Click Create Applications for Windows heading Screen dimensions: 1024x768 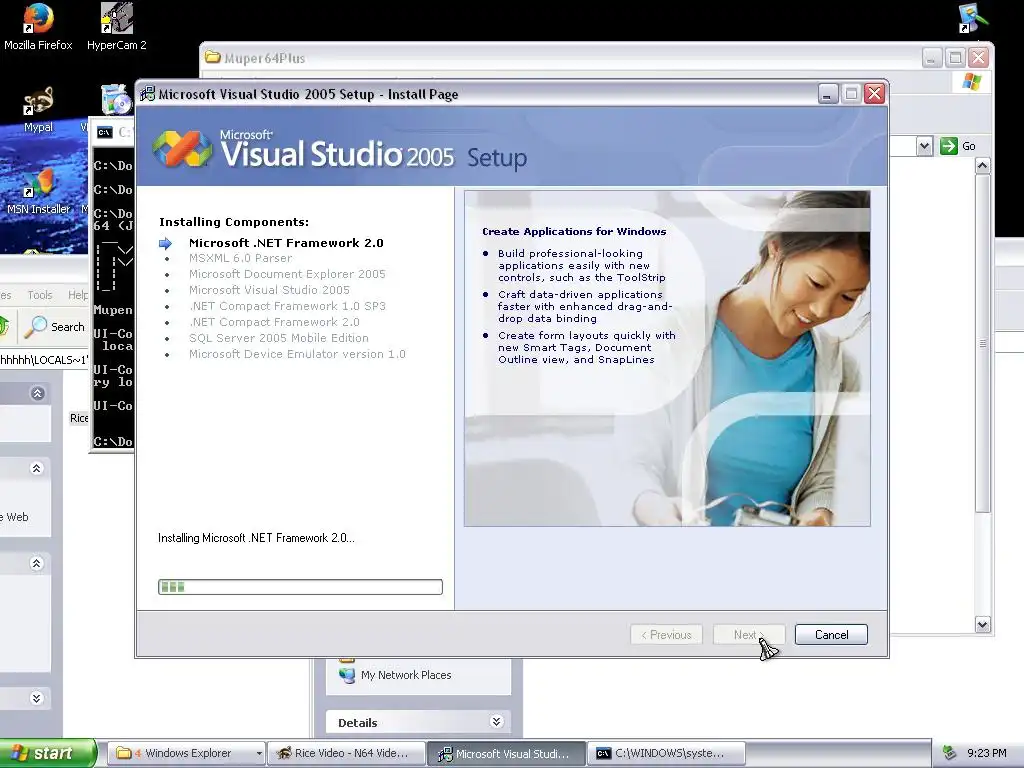[574, 231]
